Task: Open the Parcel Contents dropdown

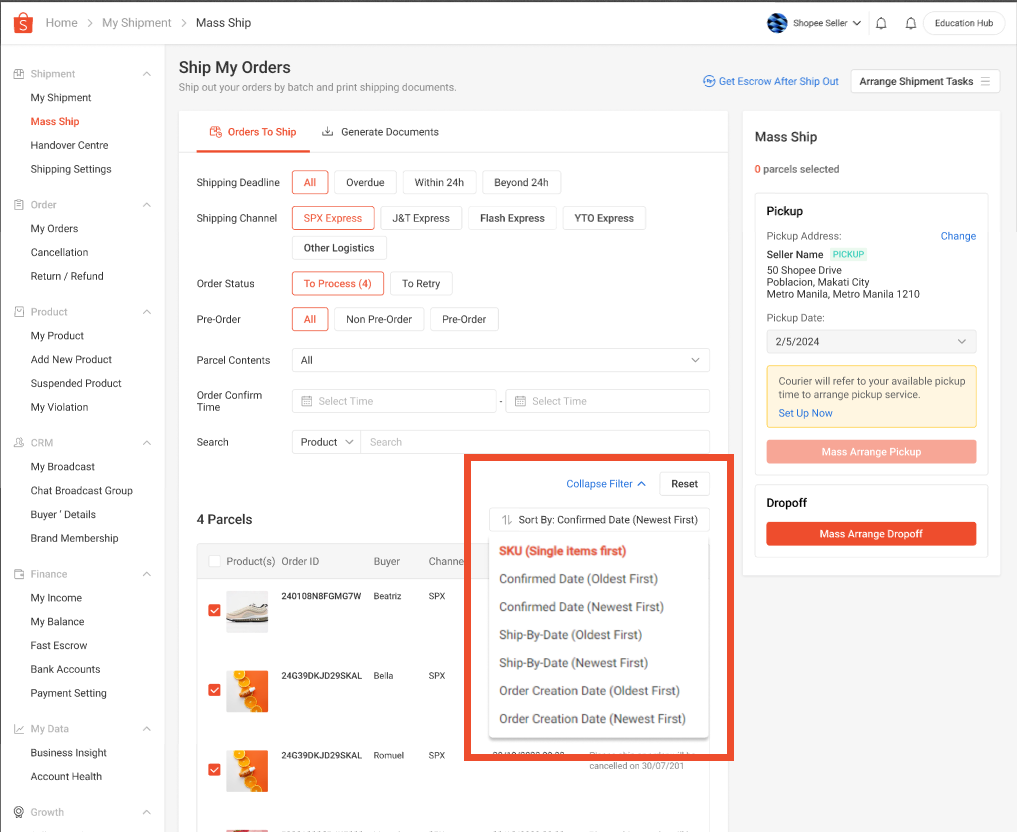Action: [x=500, y=360]
